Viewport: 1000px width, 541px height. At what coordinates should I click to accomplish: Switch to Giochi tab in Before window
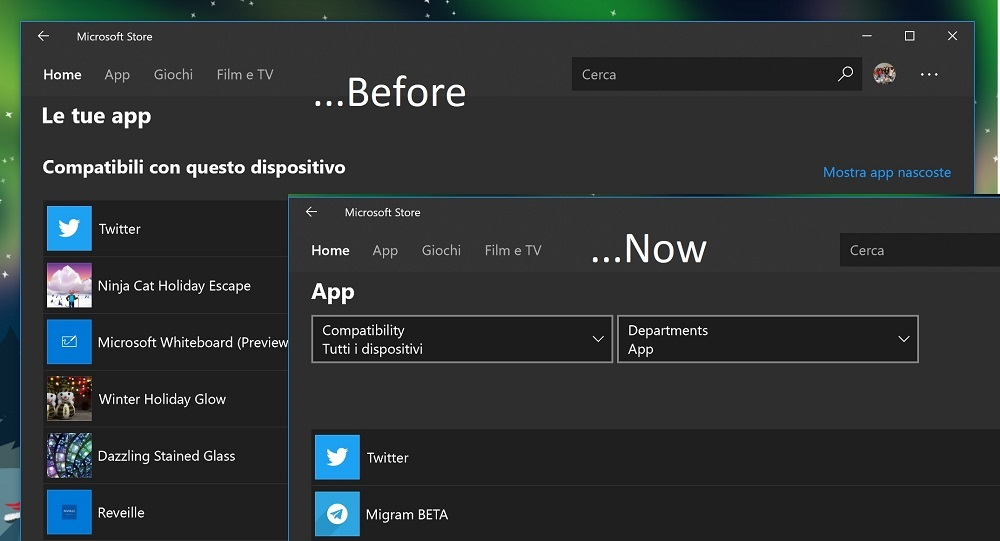(x=173, y=75)
